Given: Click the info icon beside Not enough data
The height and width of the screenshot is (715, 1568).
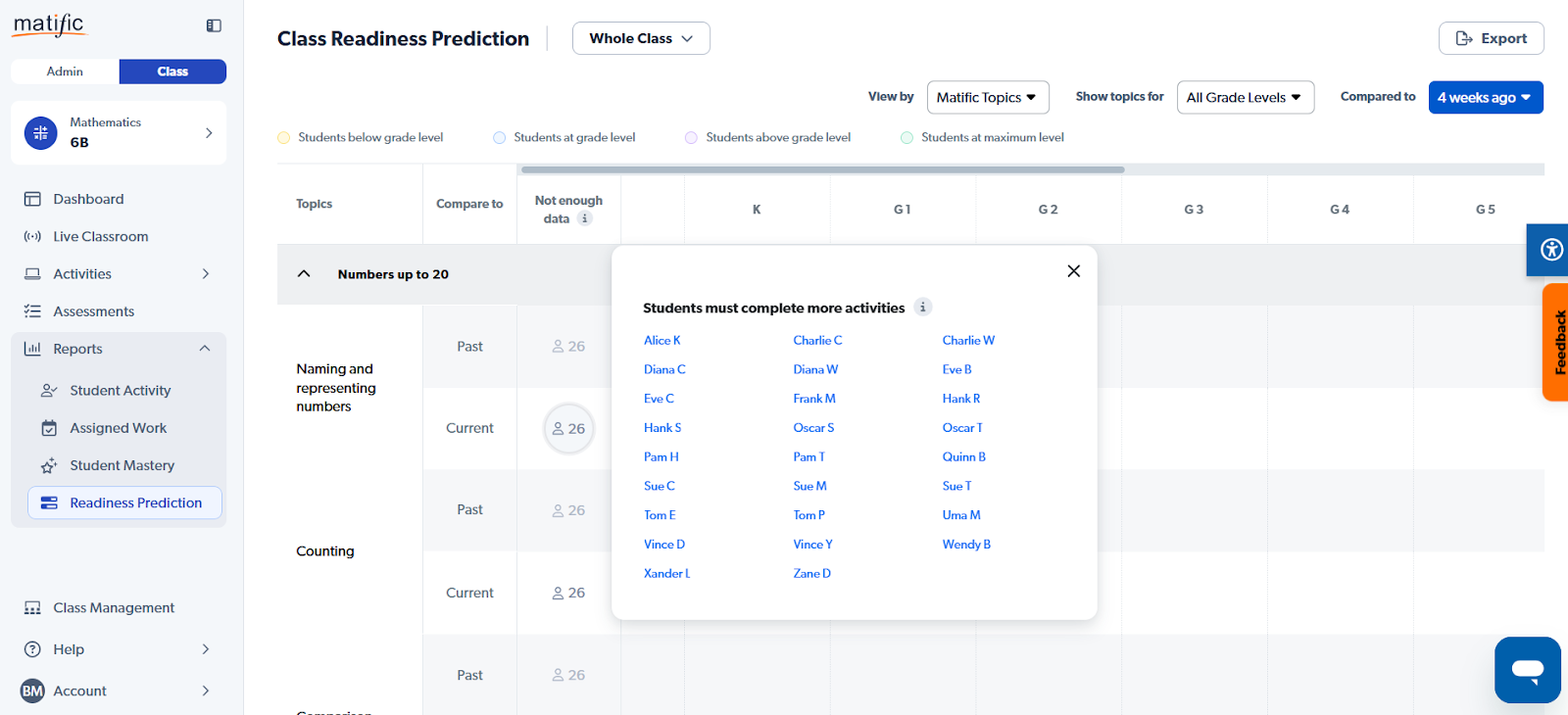Looking at the screenshot, I should (585, 218).
